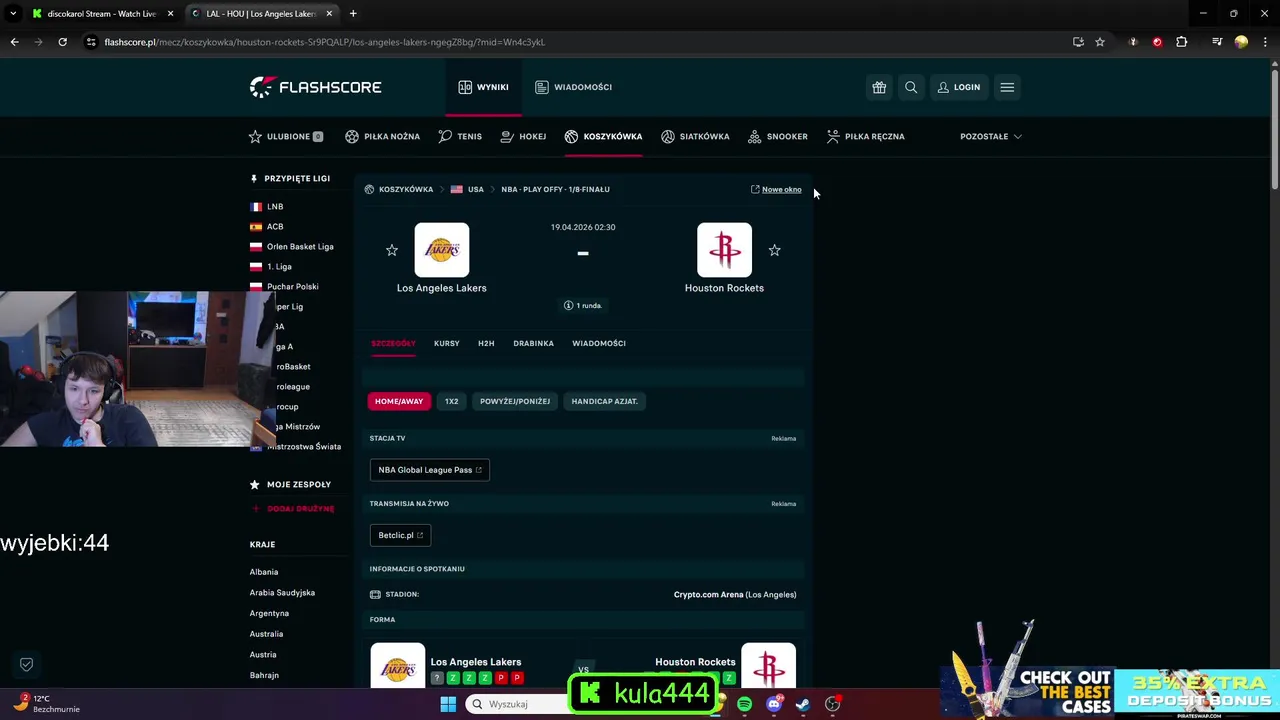The width and height of the screenshot is (1280, 720).
Task: Open the search magnifier icon
Action: (x=911, y=87)
